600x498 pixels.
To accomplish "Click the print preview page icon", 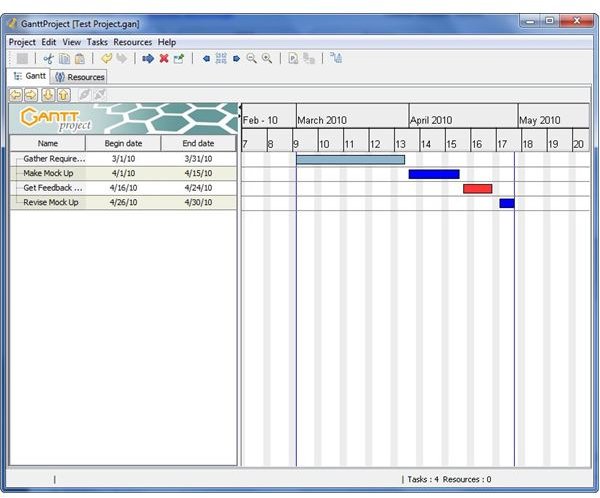I will [x=293, y=59].
